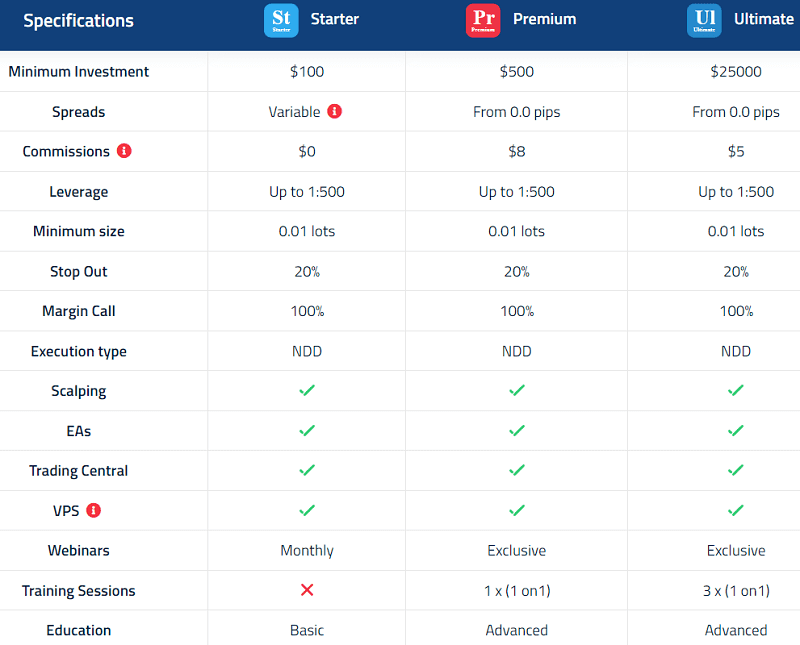The image size is (800, 645).
Task: Click the $5 commission value
Action: coord(736,152)
